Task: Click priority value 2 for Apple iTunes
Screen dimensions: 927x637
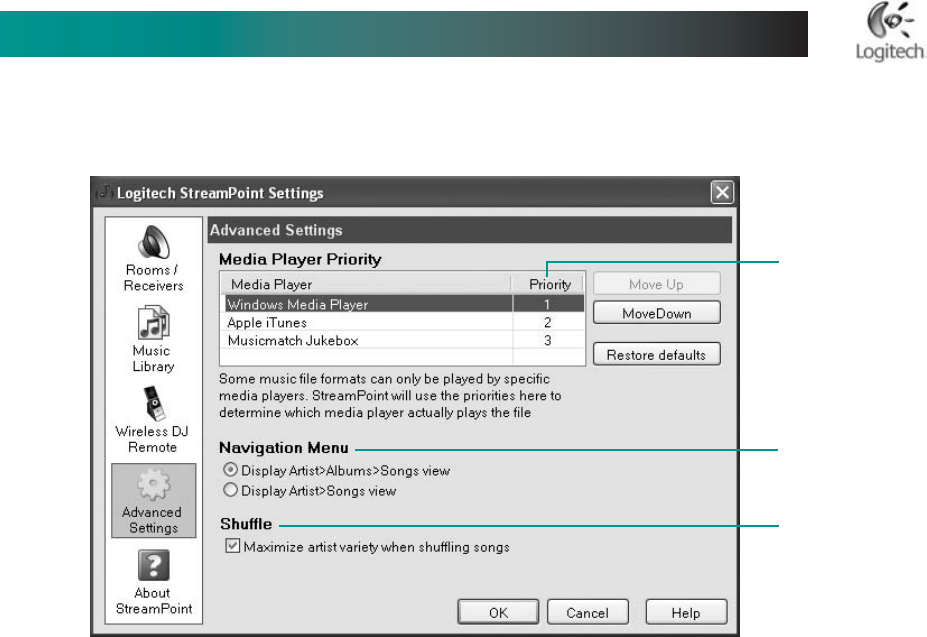Action: click(547, 322)
